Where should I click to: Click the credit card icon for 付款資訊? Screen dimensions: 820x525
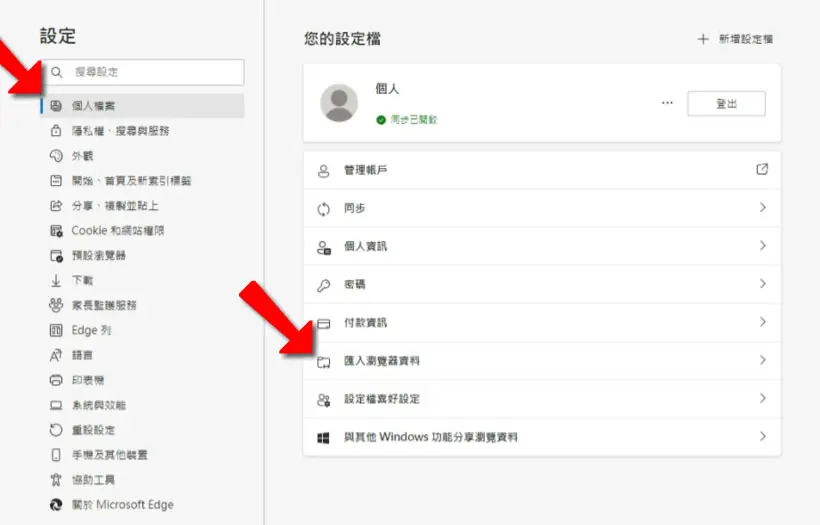point(324,323)
